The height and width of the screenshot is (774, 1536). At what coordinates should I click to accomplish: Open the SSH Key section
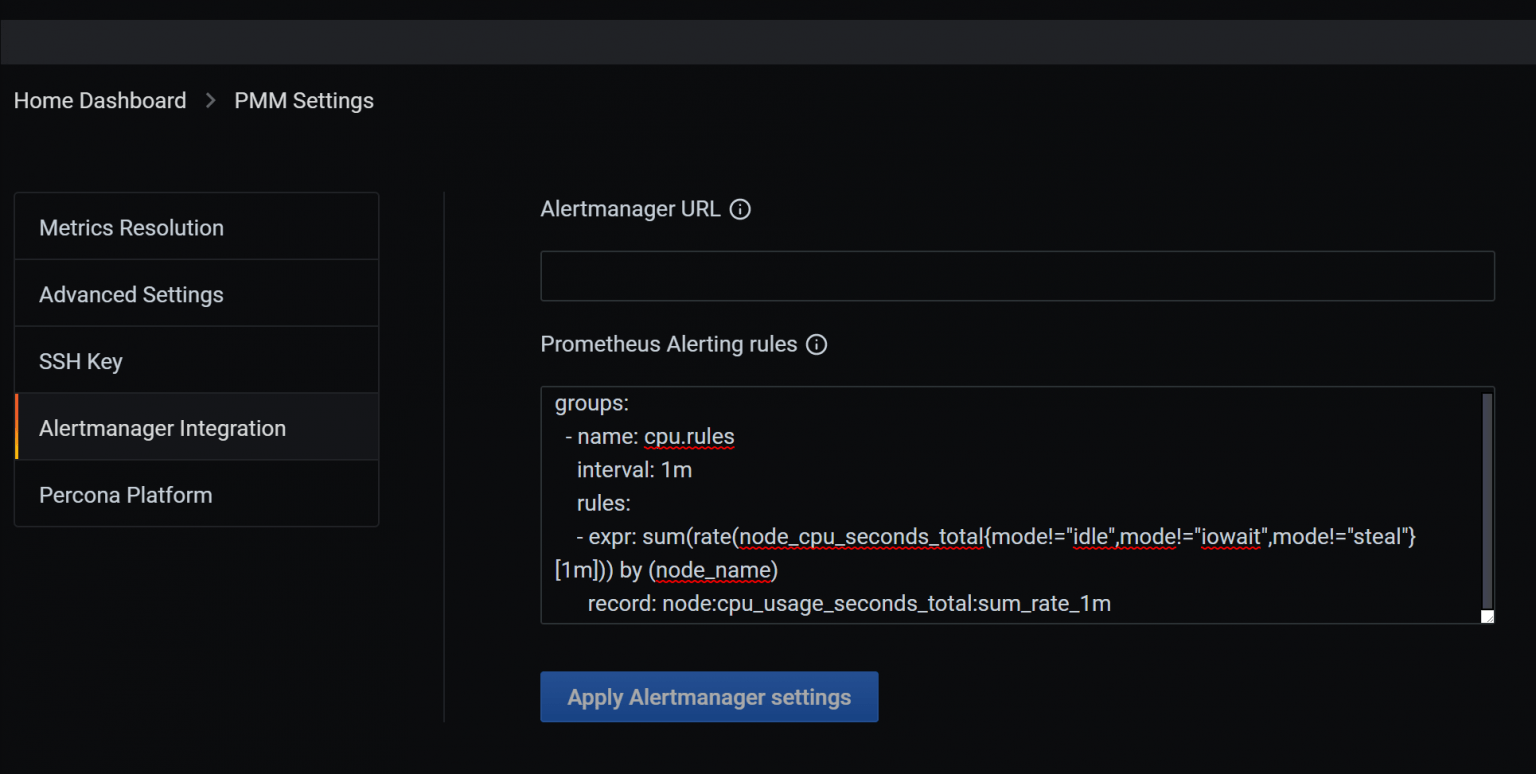[80, 361]
